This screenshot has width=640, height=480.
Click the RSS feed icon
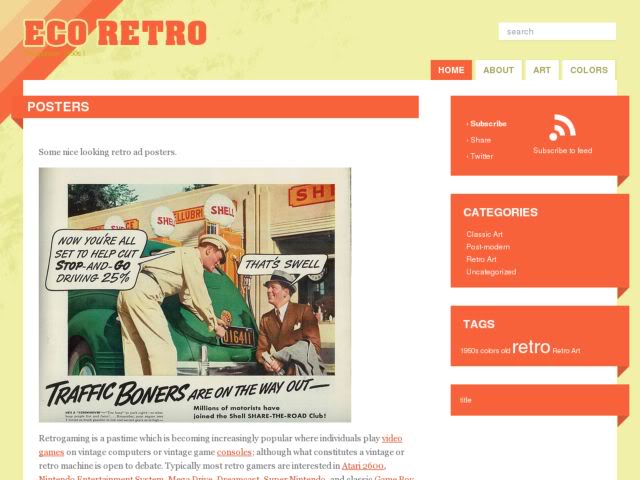(x=562, y=128)
